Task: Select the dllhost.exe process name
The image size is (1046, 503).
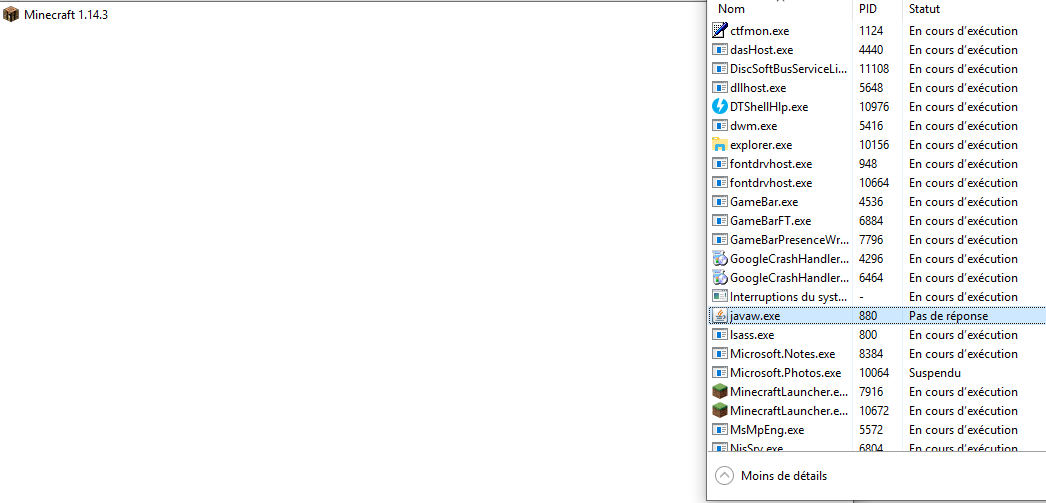Action: 758,87
